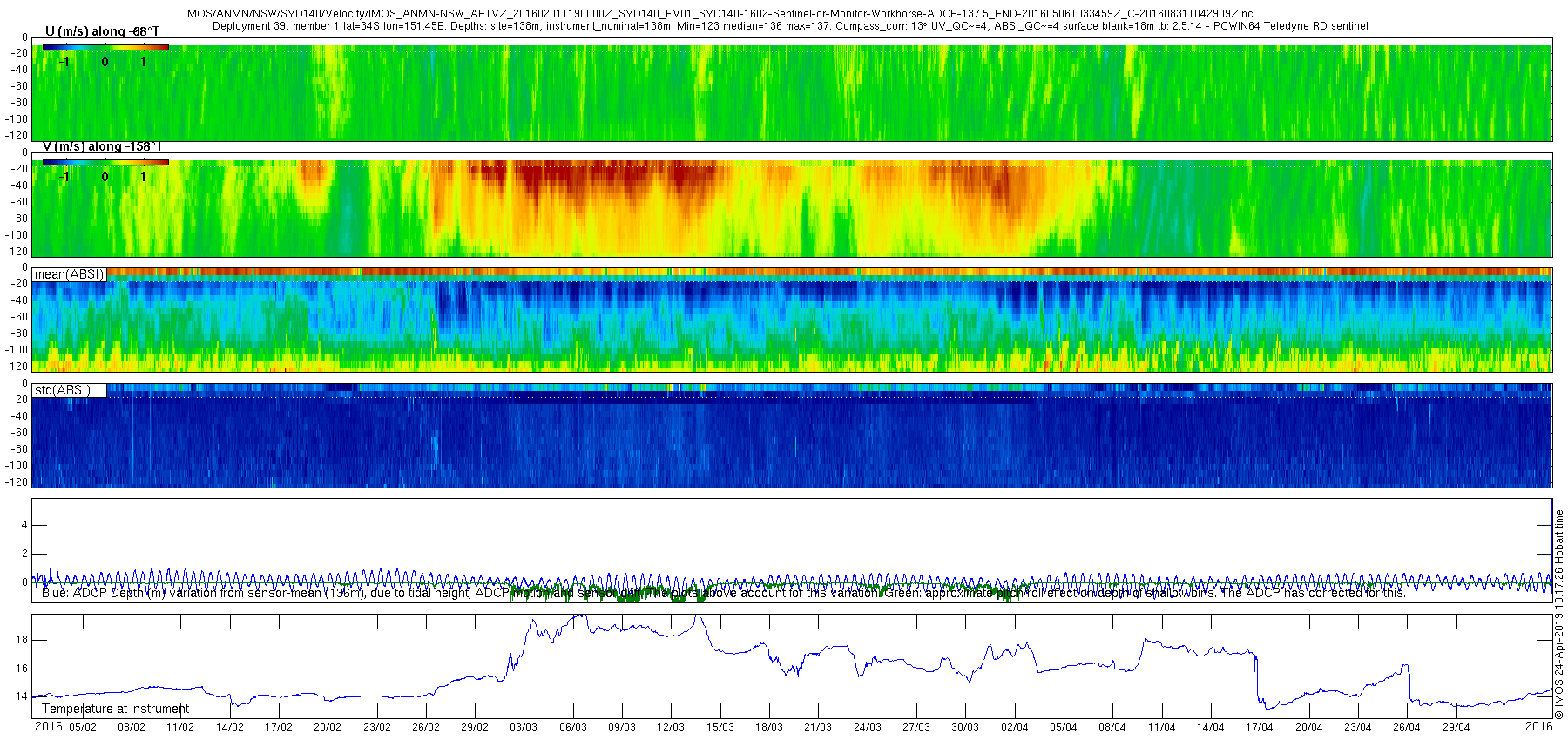Image resolution: width=1568 pixels, height=740 pixels.
Task: Click the 'Temperature at Instrument' label
Action: (x=115, y=709)
